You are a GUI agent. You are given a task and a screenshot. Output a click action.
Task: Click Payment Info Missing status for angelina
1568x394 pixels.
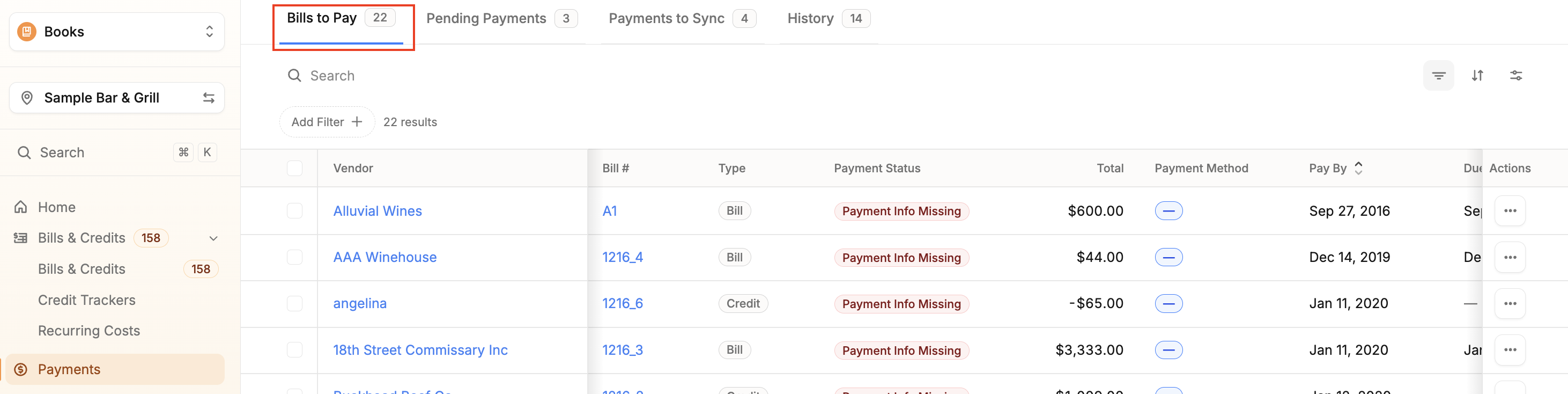tap(901, 304)
